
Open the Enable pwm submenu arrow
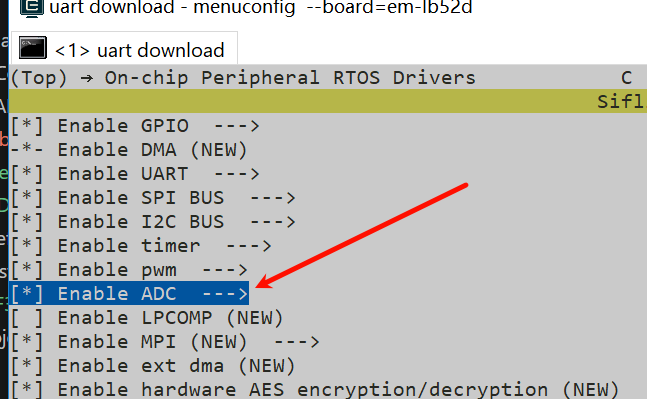pos(224,270)
